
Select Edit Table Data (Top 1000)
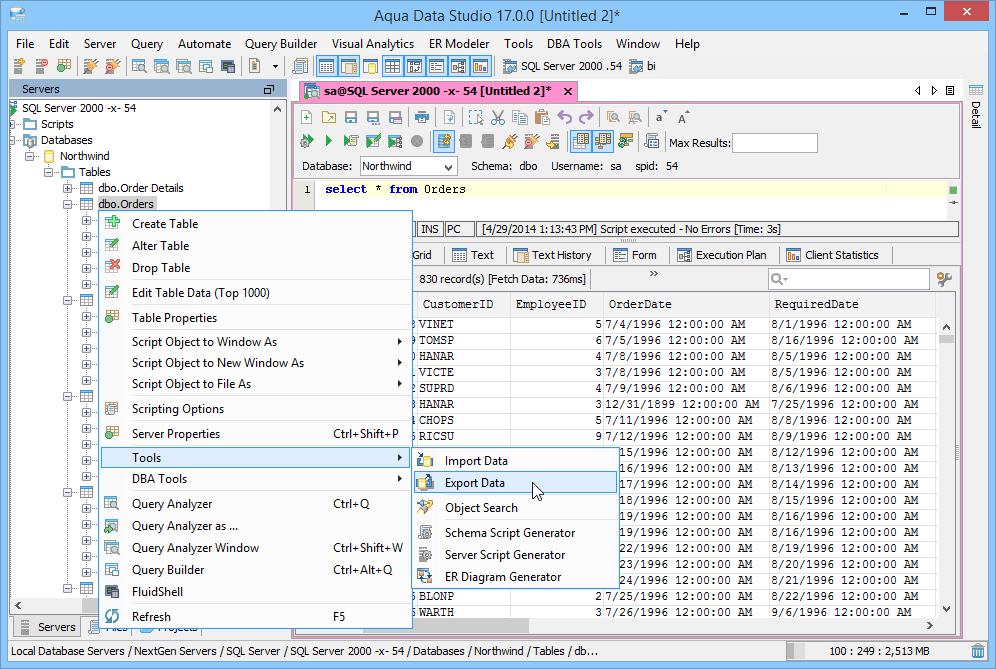(256, 292)
